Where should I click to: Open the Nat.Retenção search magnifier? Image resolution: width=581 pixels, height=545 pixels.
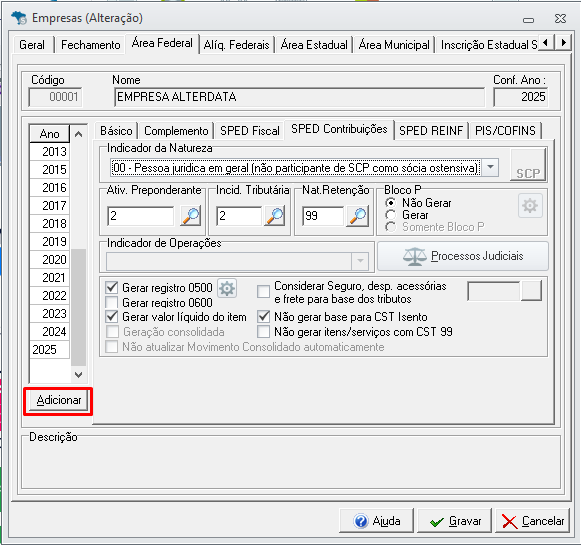[x=358, y=215]
